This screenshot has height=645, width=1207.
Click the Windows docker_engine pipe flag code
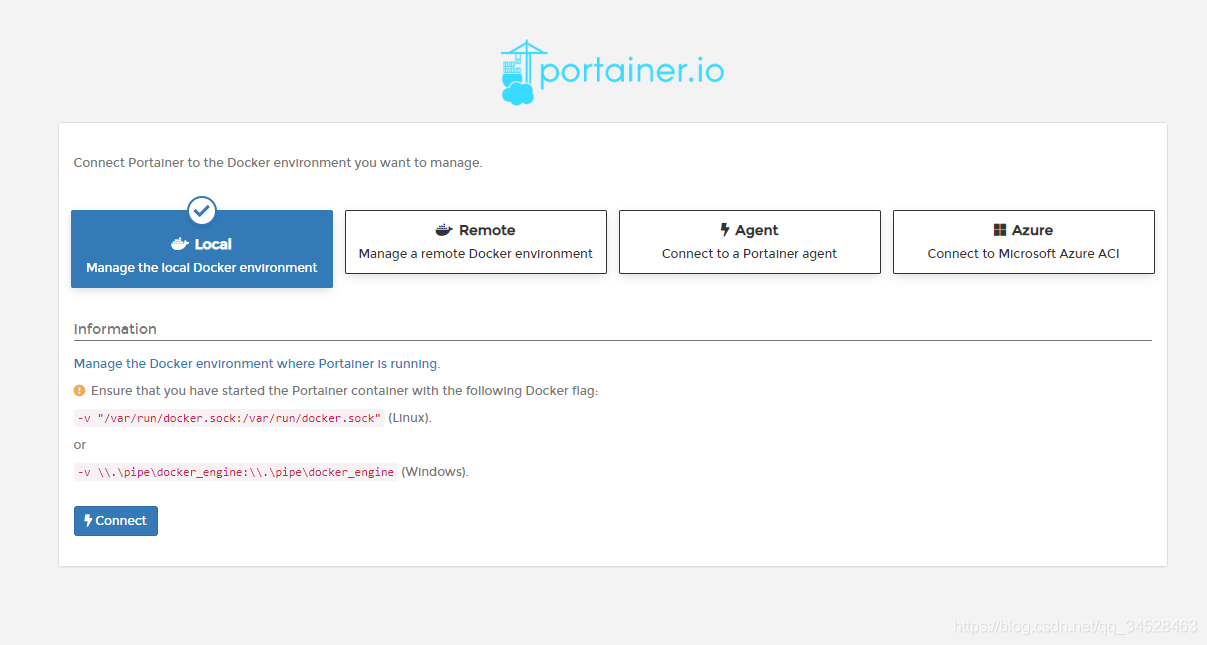pos(236,472)
